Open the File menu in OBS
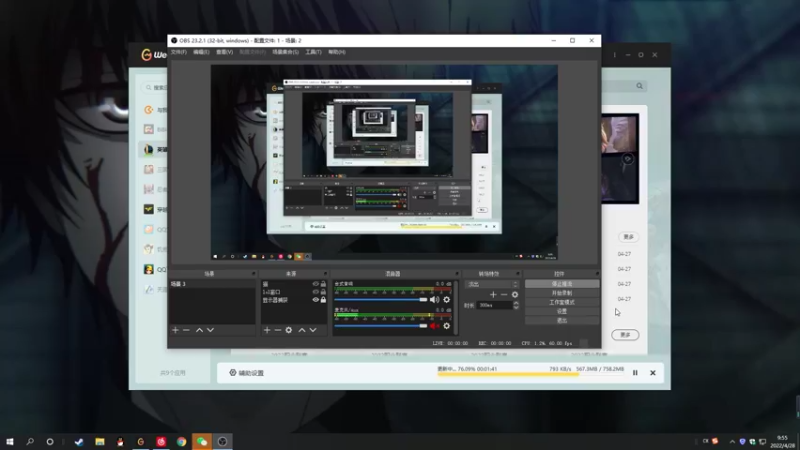The height and width of the screenshot is (450, 800). 179,52
